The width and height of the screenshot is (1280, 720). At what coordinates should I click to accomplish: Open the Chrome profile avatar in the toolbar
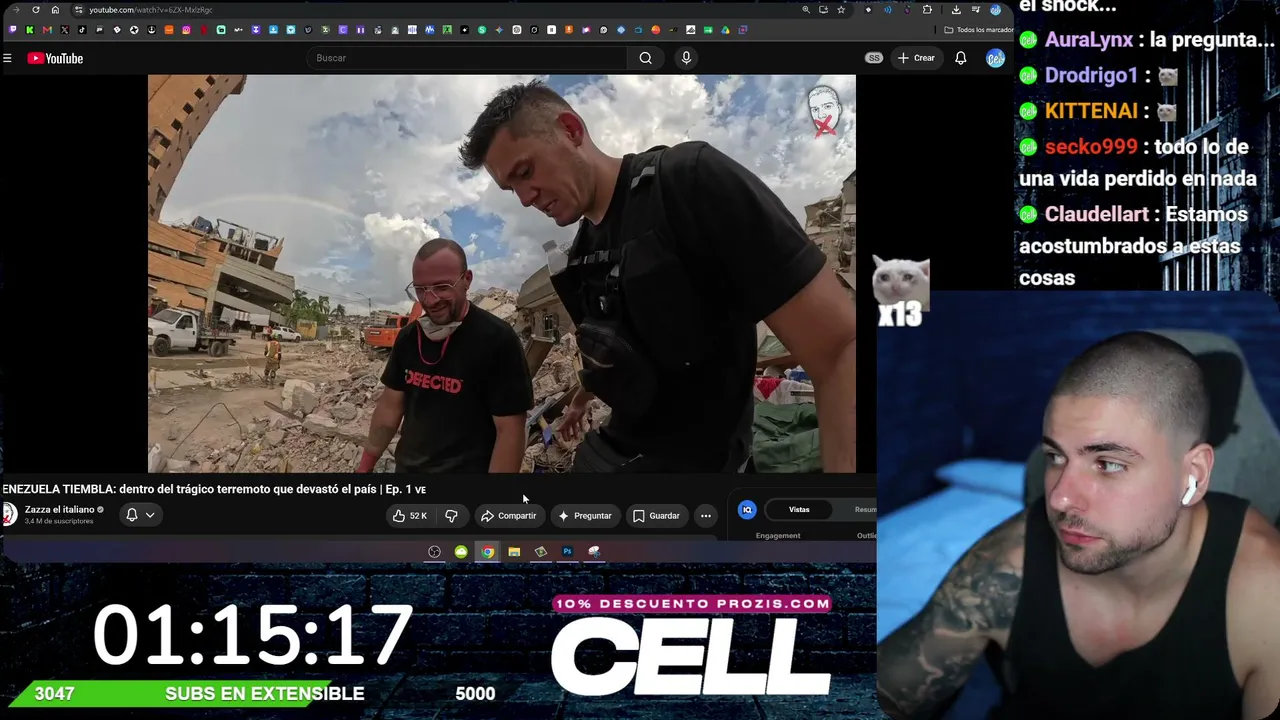coord(995,10)
